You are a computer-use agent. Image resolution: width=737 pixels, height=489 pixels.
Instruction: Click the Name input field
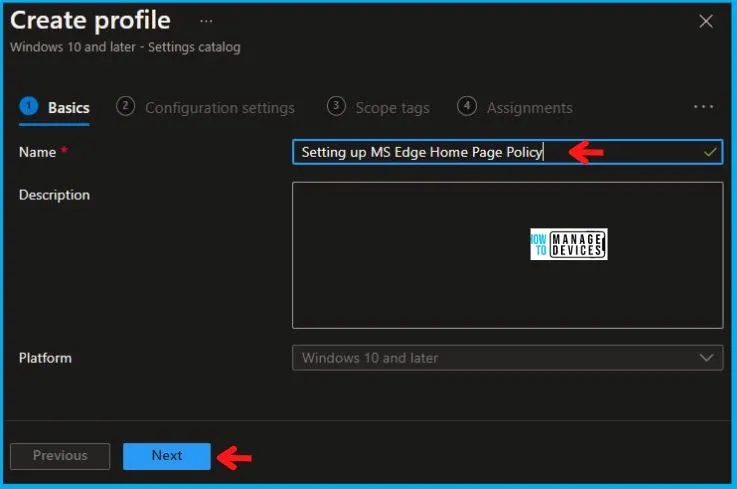pyautogui.click(x=507, y=152)
